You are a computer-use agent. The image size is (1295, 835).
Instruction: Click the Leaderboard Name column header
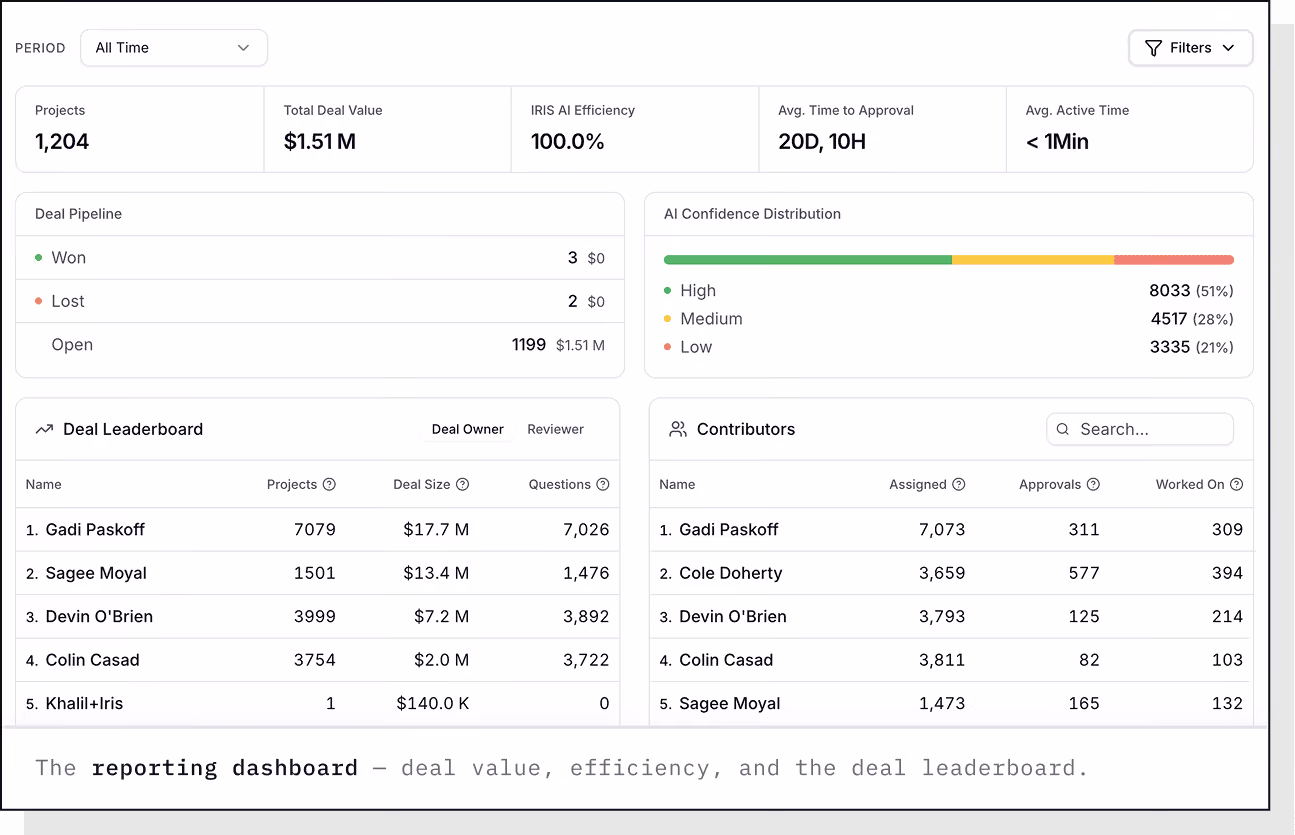coord(44,484)
